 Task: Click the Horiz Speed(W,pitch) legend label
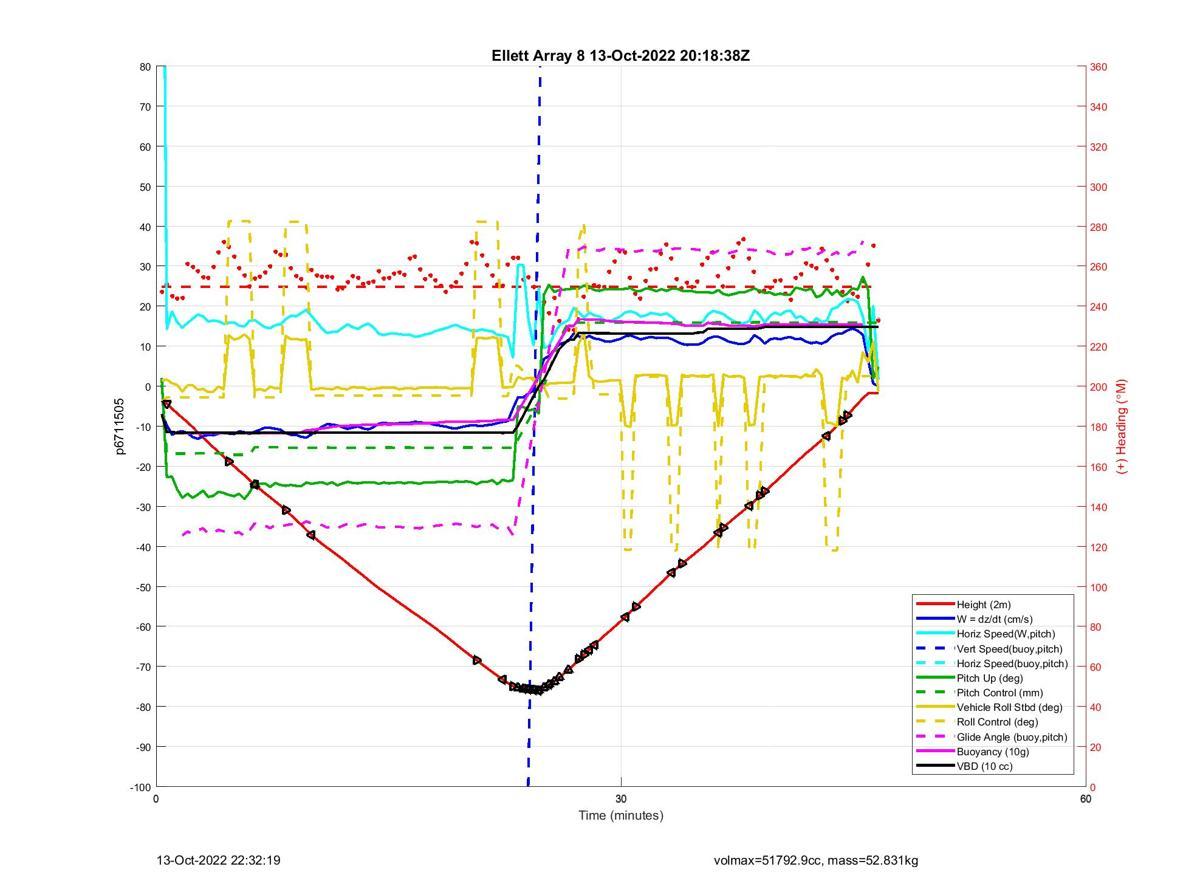tap(1006, 634)
